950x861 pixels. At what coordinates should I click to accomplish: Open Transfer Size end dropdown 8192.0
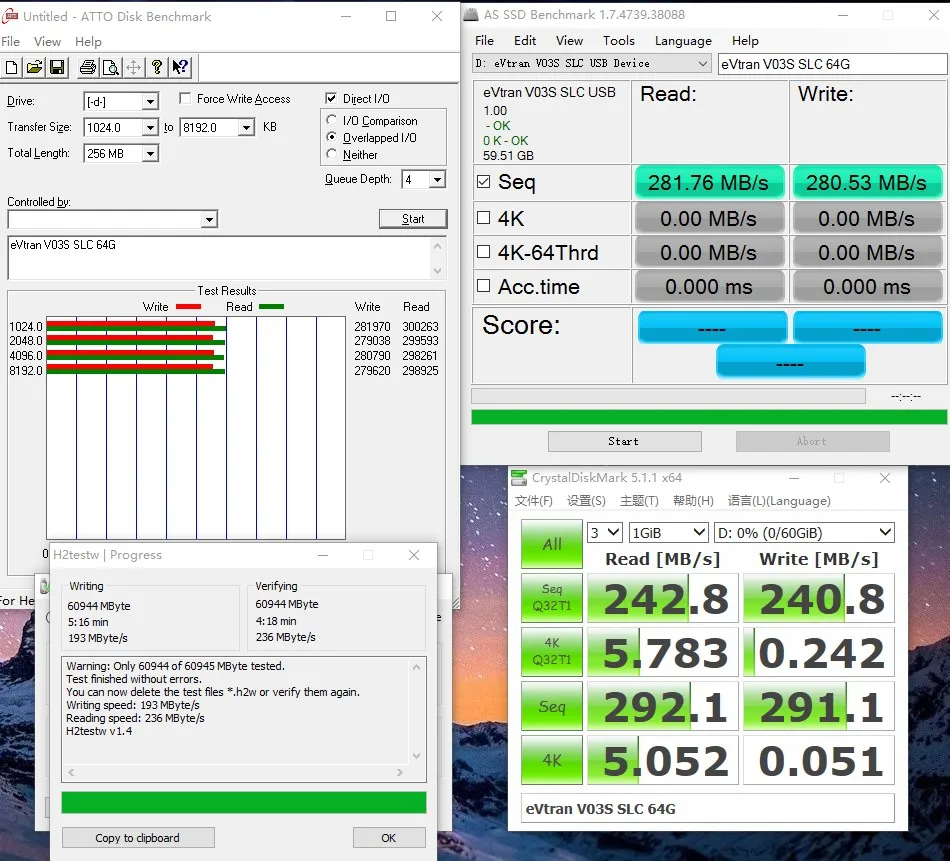click(x=245, y=127)
